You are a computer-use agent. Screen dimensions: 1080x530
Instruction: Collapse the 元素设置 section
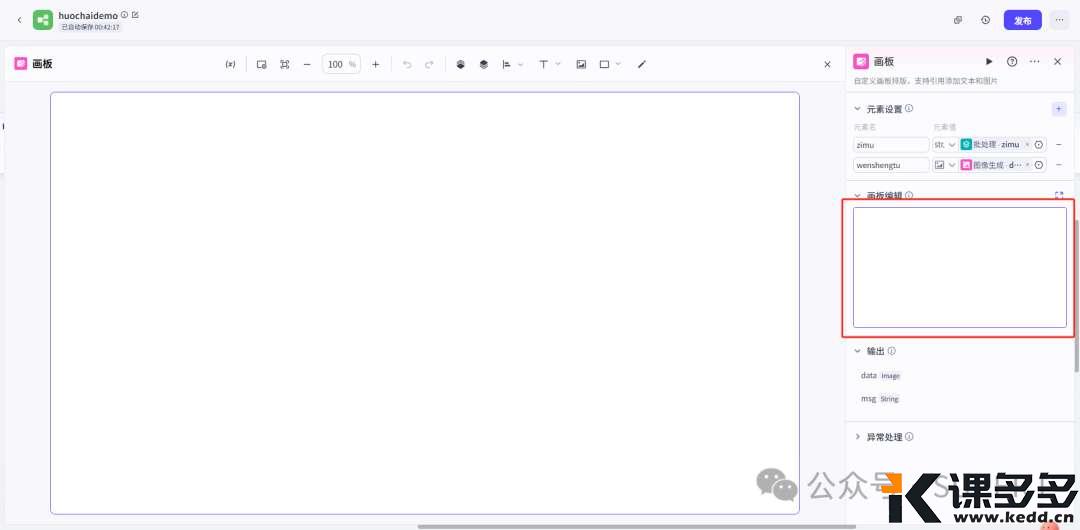tap(857, 109)
